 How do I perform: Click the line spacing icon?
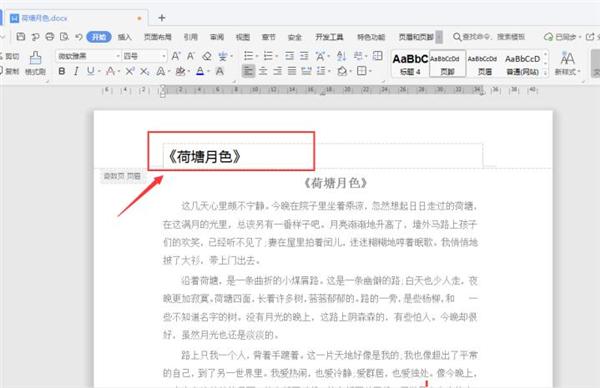(x=321, y=71)
